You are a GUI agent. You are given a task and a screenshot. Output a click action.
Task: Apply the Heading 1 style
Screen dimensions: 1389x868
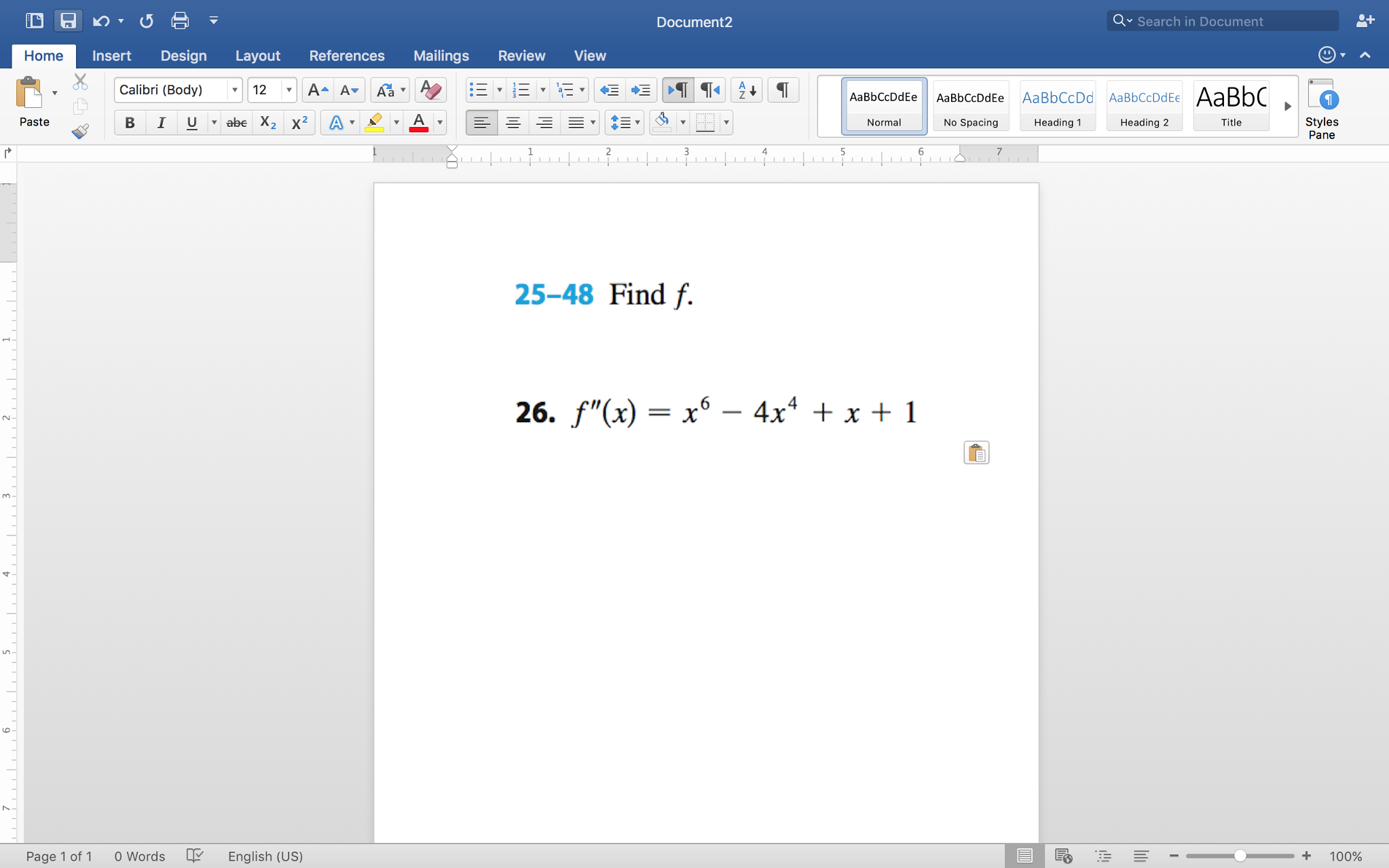[x=1056, y=105]
